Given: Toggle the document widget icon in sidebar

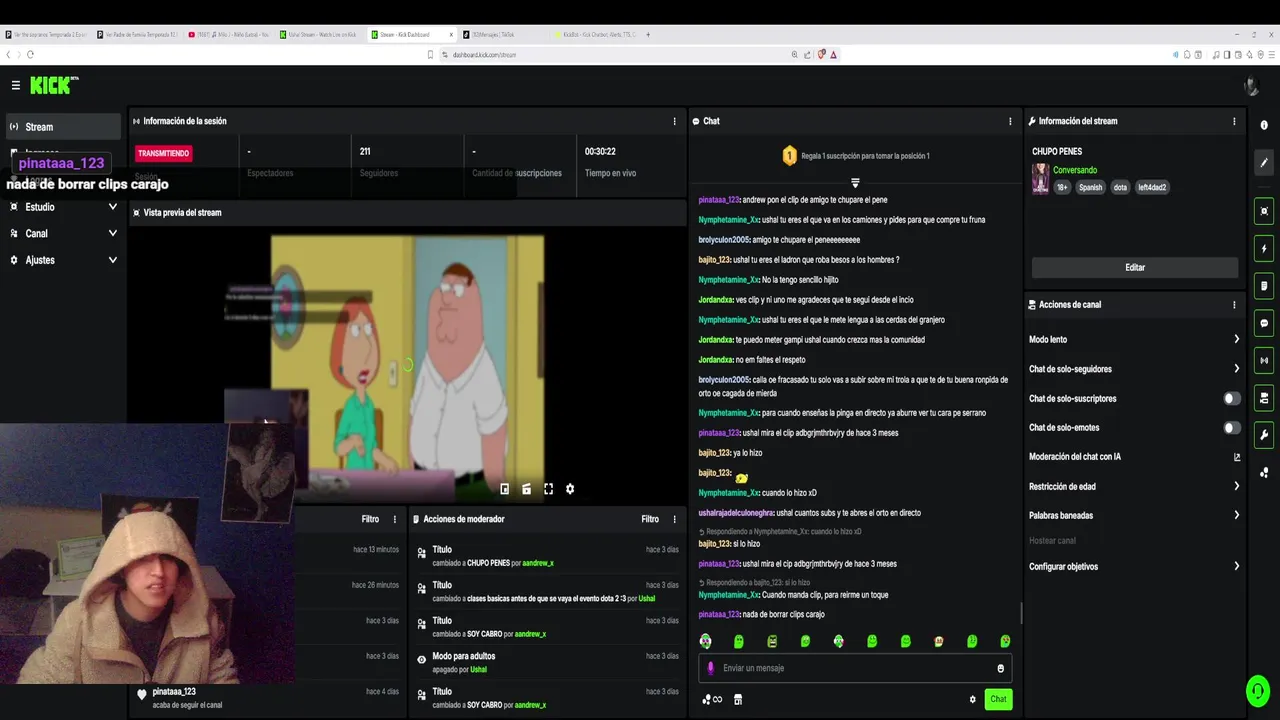Looking at the screenshot, I should coord(1264,286).
